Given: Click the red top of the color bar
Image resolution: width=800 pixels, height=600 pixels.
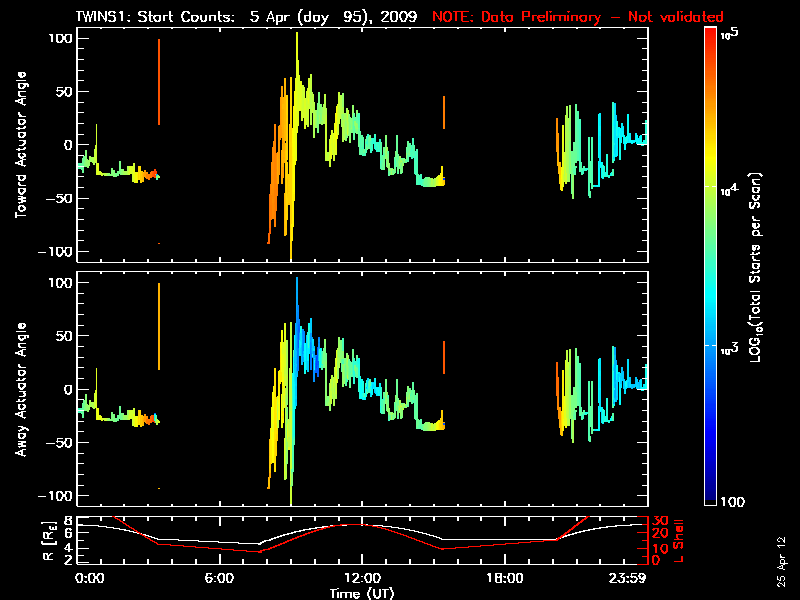Looking at the screenshot, I should click(710, 33).
